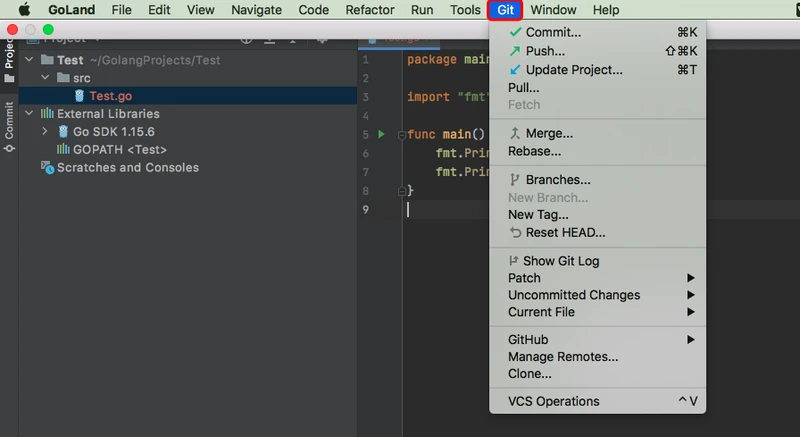800x437 pixels.
Task: Open the Patch submenu
Action: pos(597,278)
